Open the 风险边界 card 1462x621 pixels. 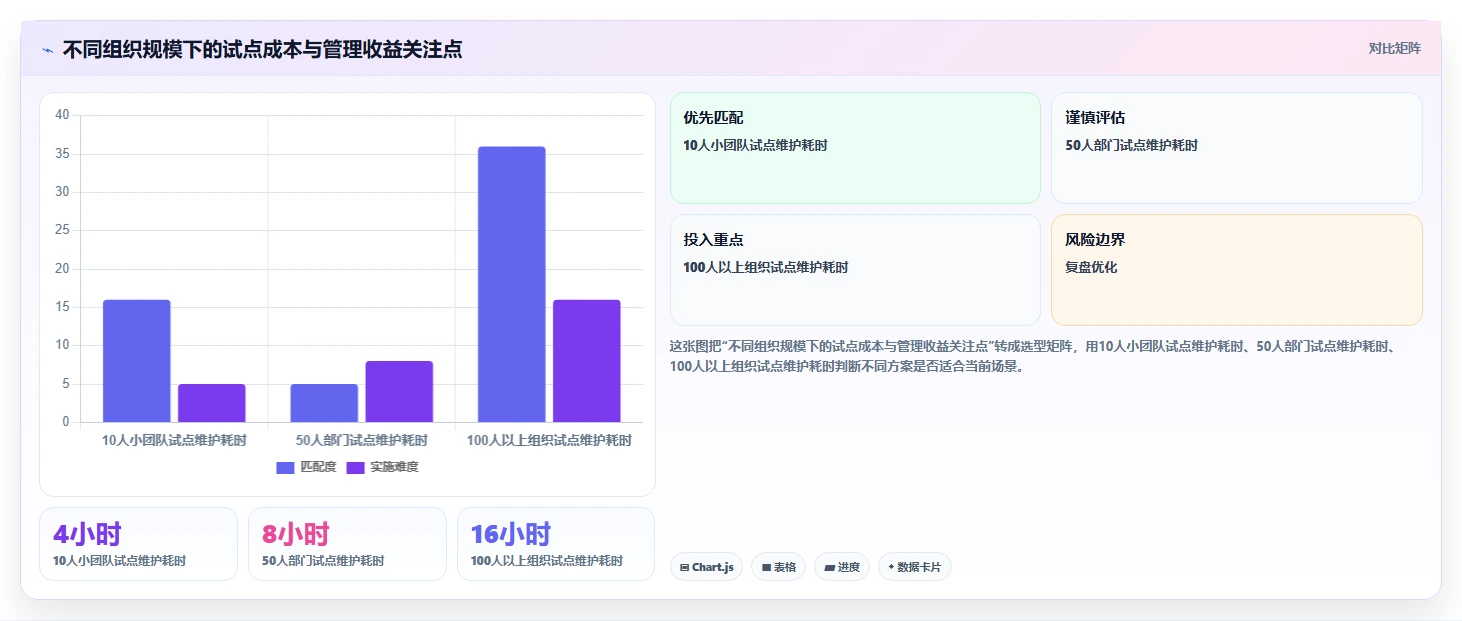coord(1236,270)
